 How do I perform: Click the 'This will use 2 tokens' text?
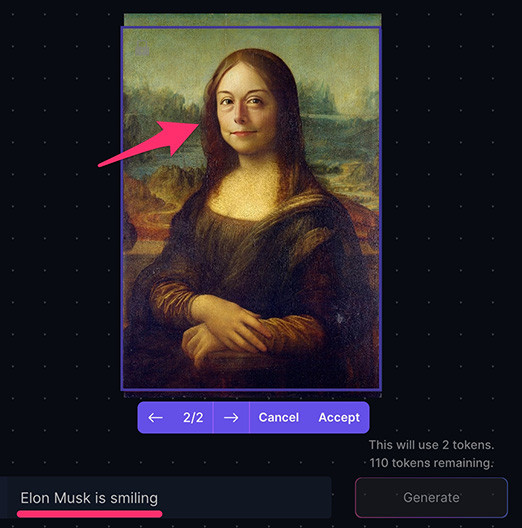(431, 445)
